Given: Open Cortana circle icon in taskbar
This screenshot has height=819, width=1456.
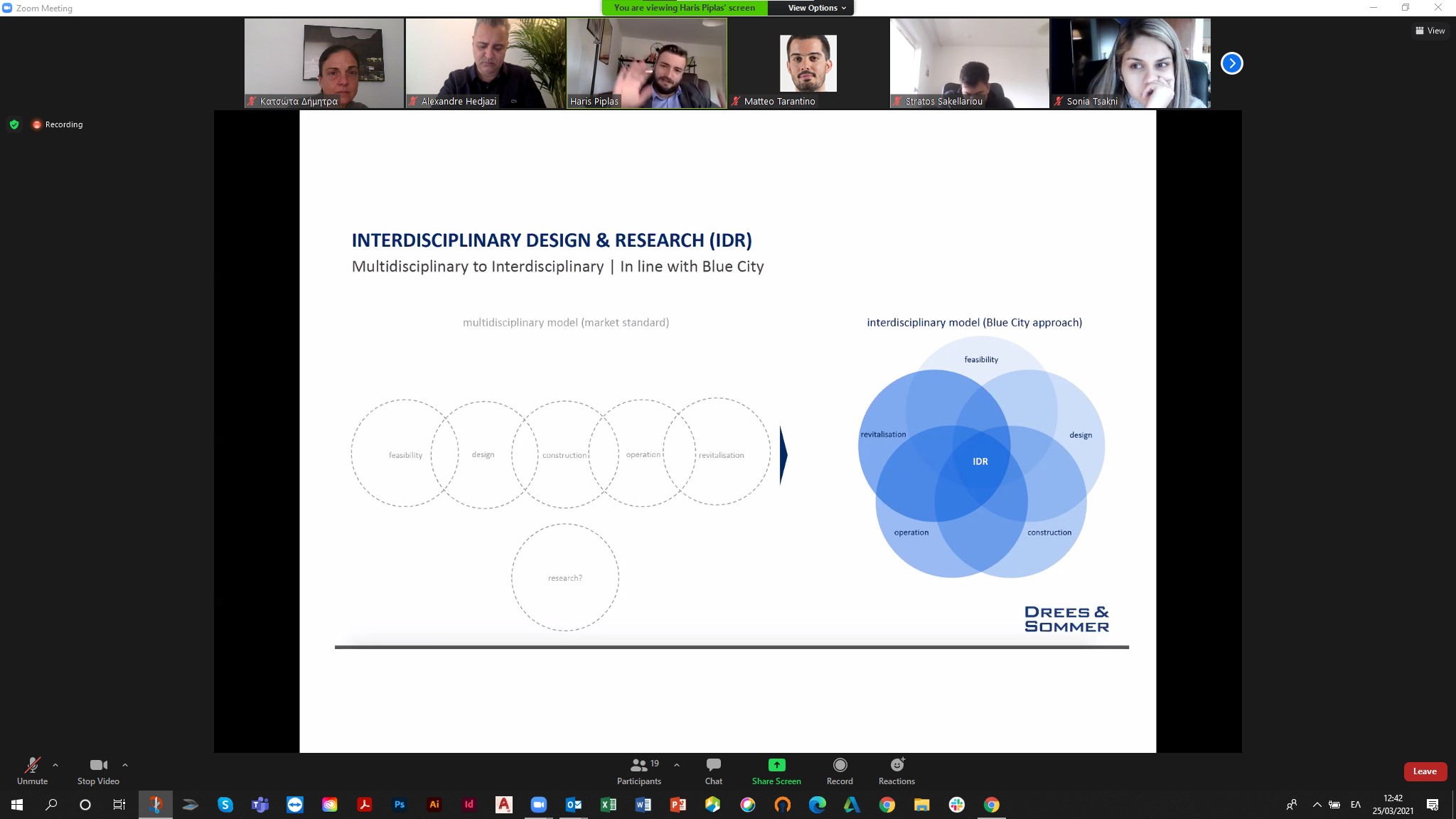Looking at the screenshot, I should [85, 805].
